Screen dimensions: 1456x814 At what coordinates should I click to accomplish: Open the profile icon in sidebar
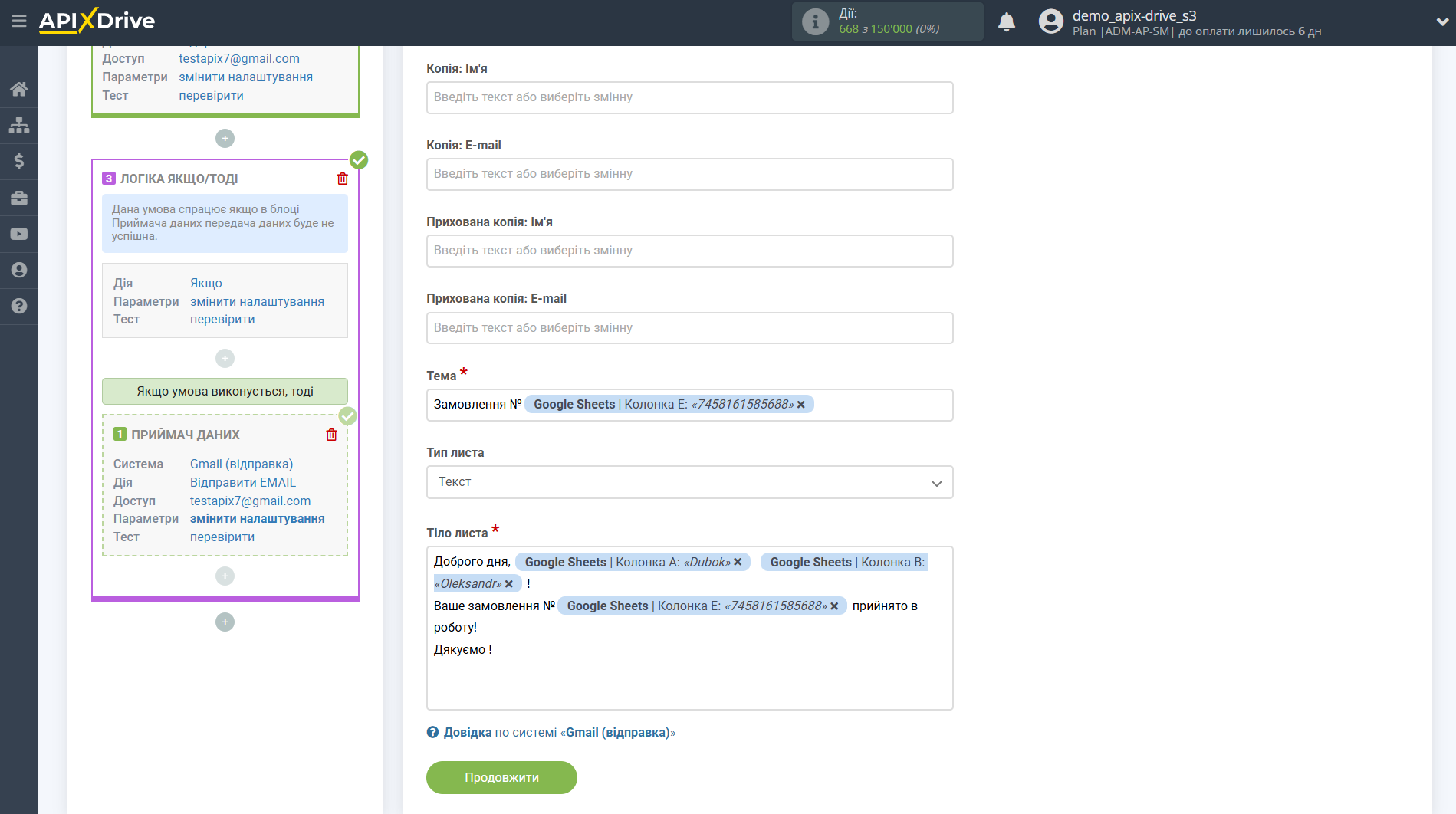pyautogui.click(x=19, y=270)
